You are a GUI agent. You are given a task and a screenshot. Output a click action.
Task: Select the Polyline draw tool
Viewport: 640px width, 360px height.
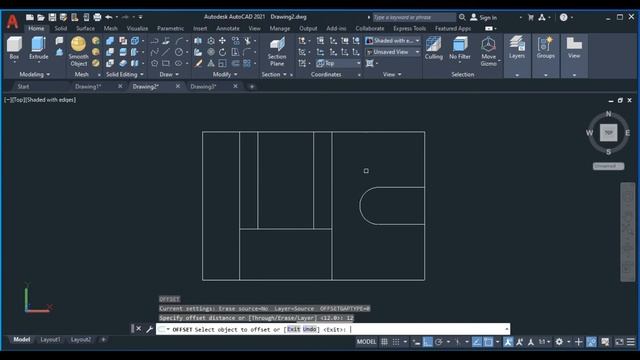click(154, 41)
